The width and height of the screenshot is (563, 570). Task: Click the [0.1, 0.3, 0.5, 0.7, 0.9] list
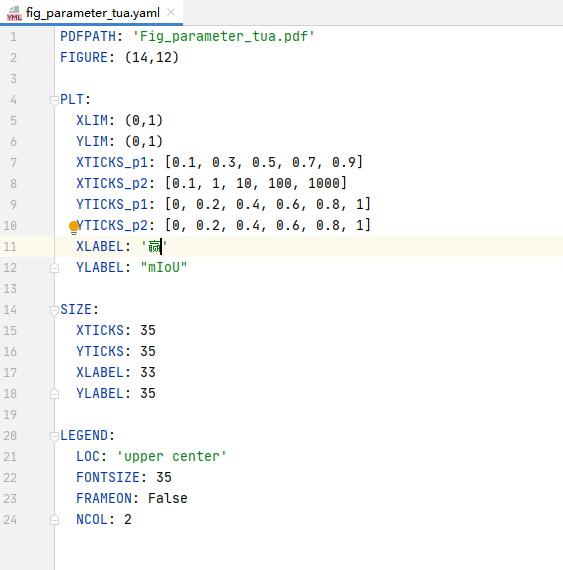pos(264,162)
